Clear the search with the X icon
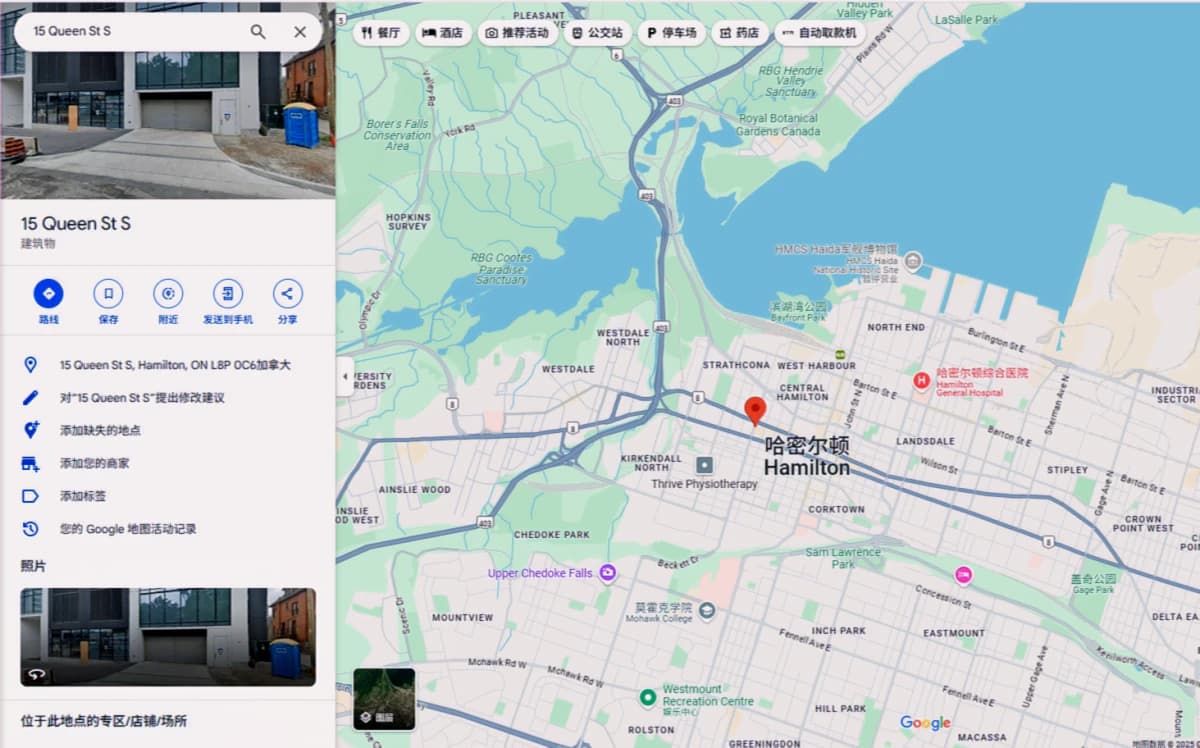 (300, 32)
